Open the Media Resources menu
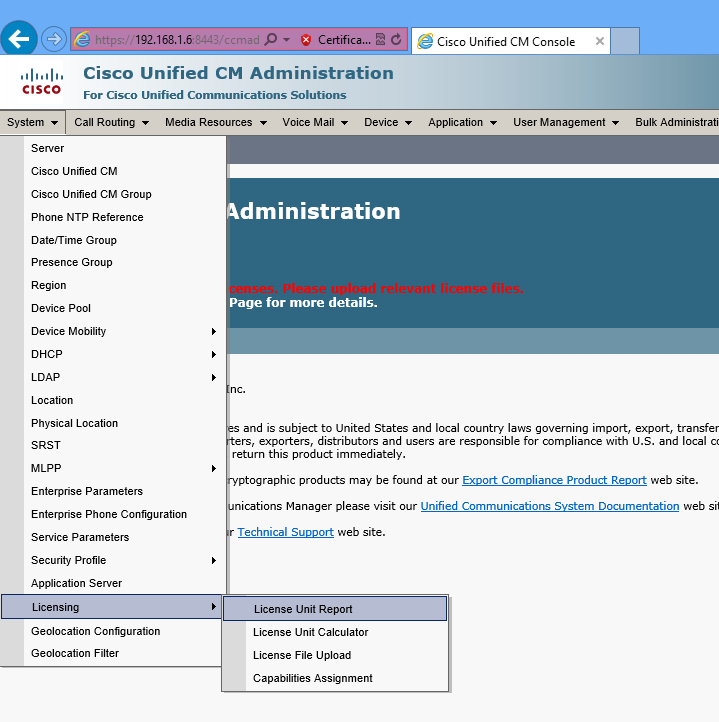 click(x=216, y=122)
